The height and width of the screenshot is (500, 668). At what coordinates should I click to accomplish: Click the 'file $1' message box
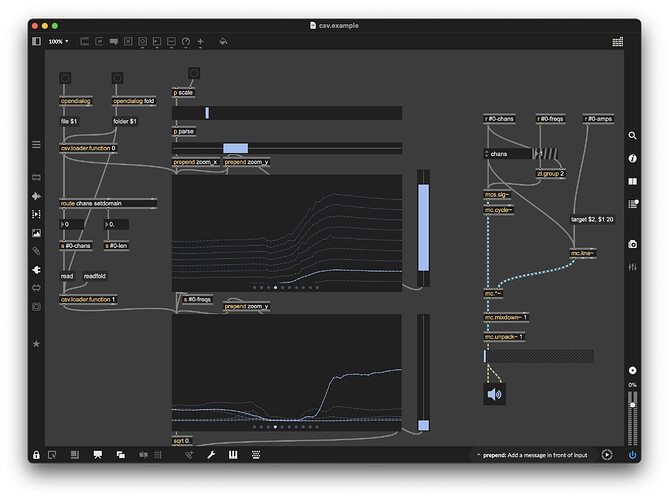(x=69, y=121)
